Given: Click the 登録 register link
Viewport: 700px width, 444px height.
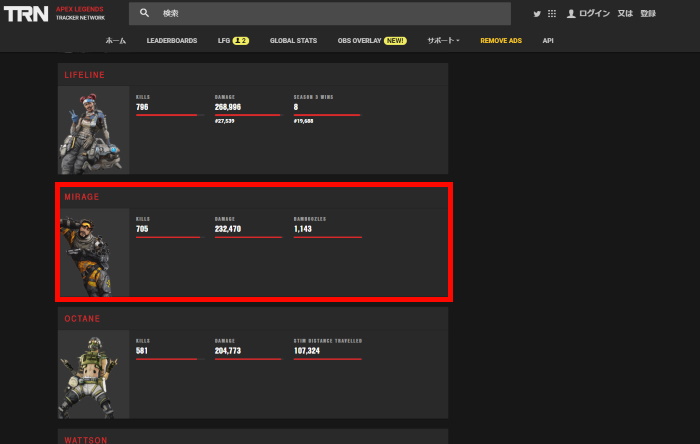Looking at the screenshot, I should point(648,13).
